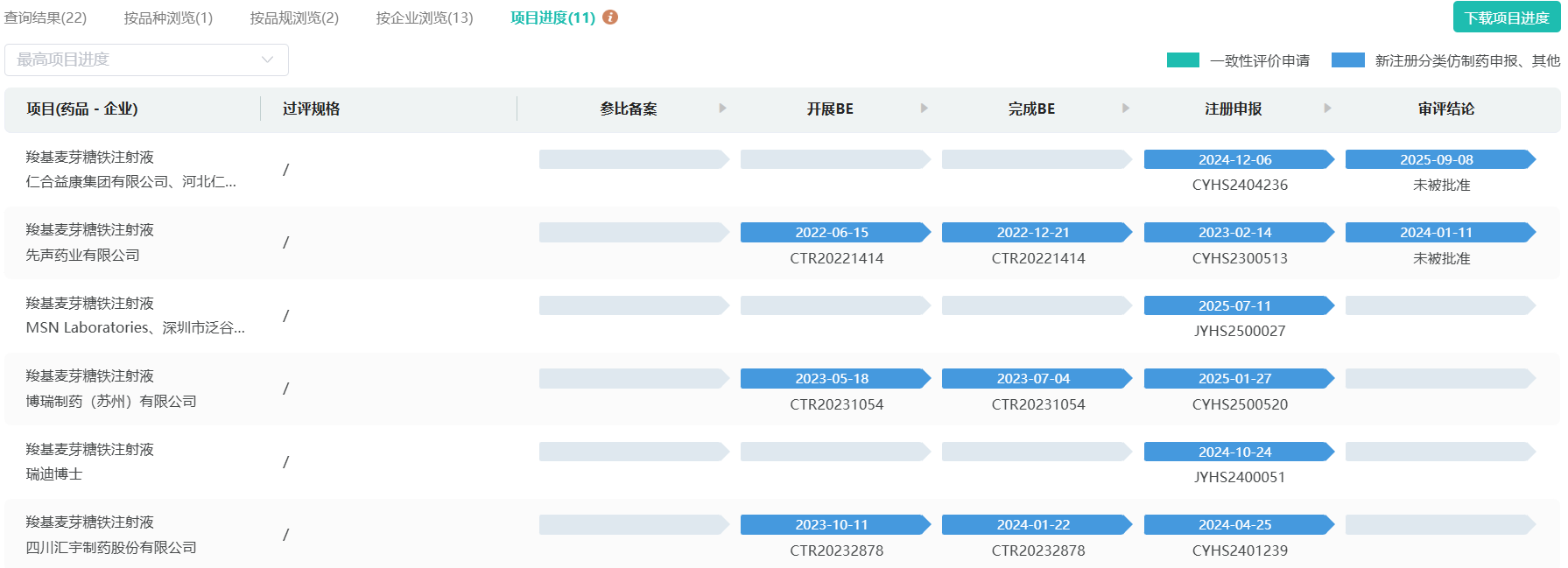Click the blue 新注册分类仿制药申报 legend swatch
The width and height of the screenshot is (1568, 568).
[1347, 60]
